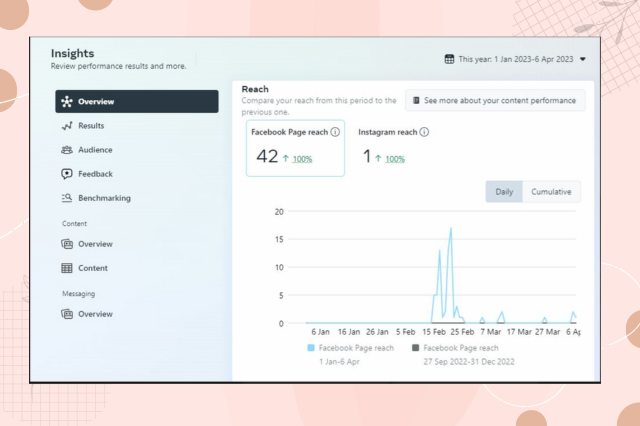This screenshot has width=640, height=426.
Task: Click the Benchmarking magnifier icon
Action: (67, 198)
